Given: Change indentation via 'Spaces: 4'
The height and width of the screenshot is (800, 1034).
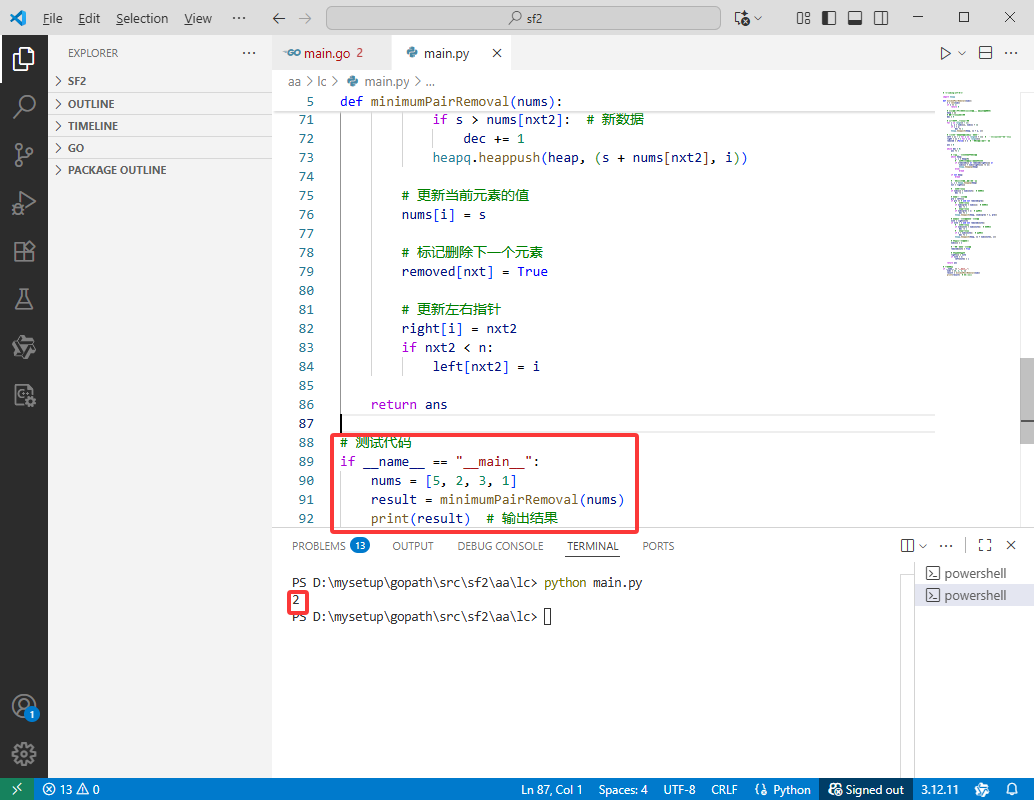Looking at the screenshot, I should click(x=623, y=789).
